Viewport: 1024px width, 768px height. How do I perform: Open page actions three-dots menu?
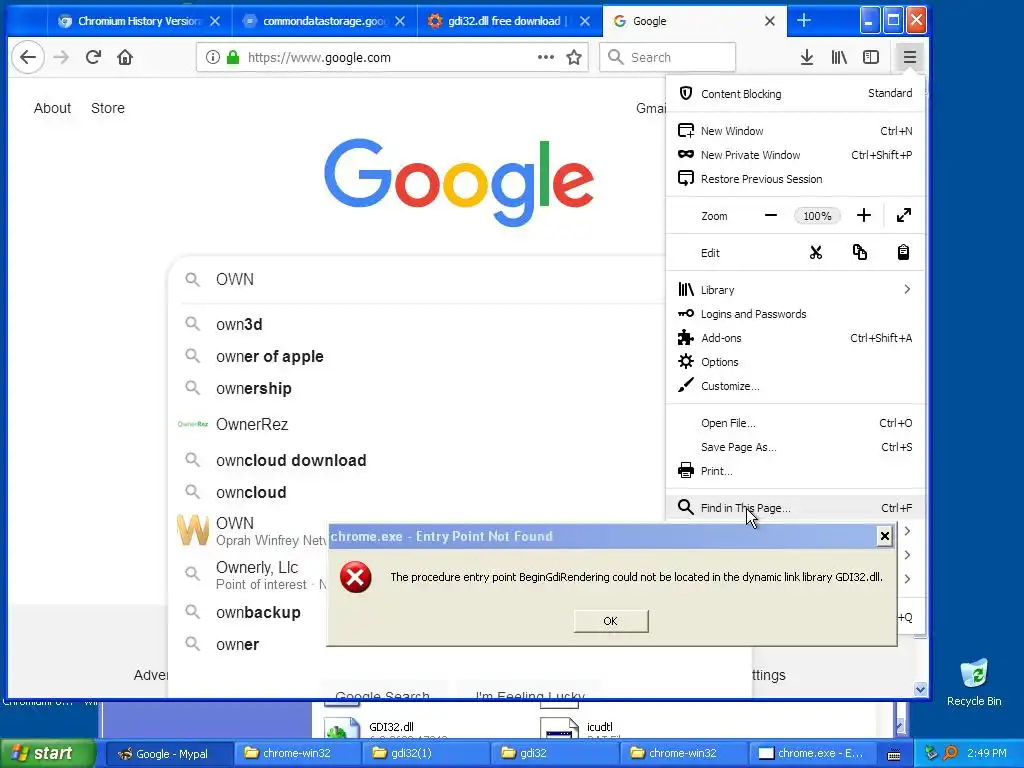coord(546,57)
